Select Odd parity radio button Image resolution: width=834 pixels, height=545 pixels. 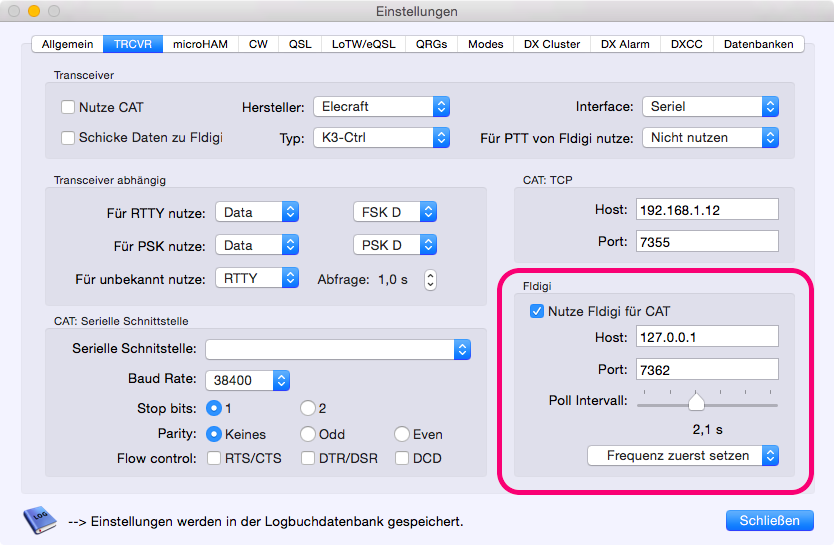point(308,434)
